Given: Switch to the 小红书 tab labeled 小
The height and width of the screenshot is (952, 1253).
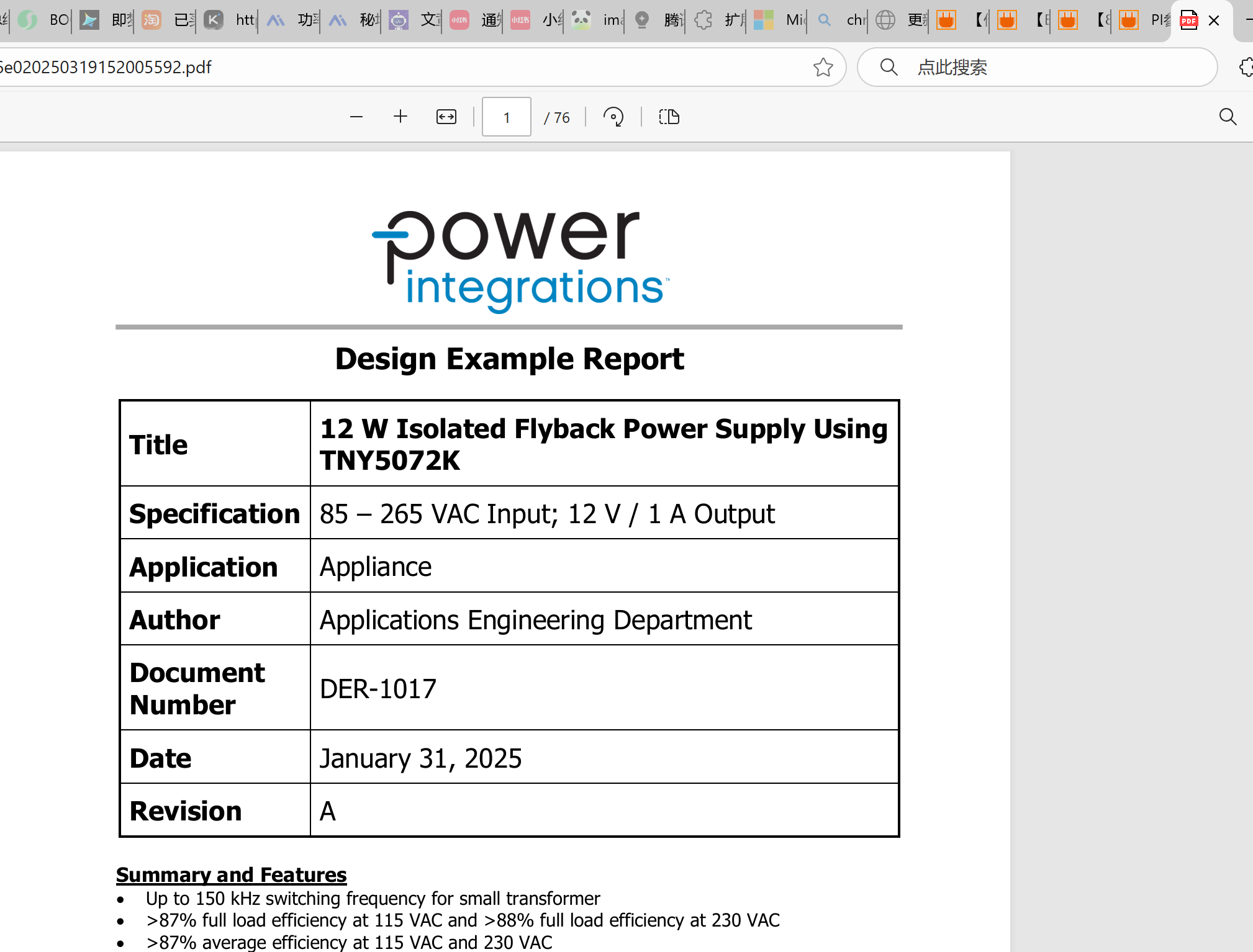Looking at the screenshot, I should click(536, 20).
